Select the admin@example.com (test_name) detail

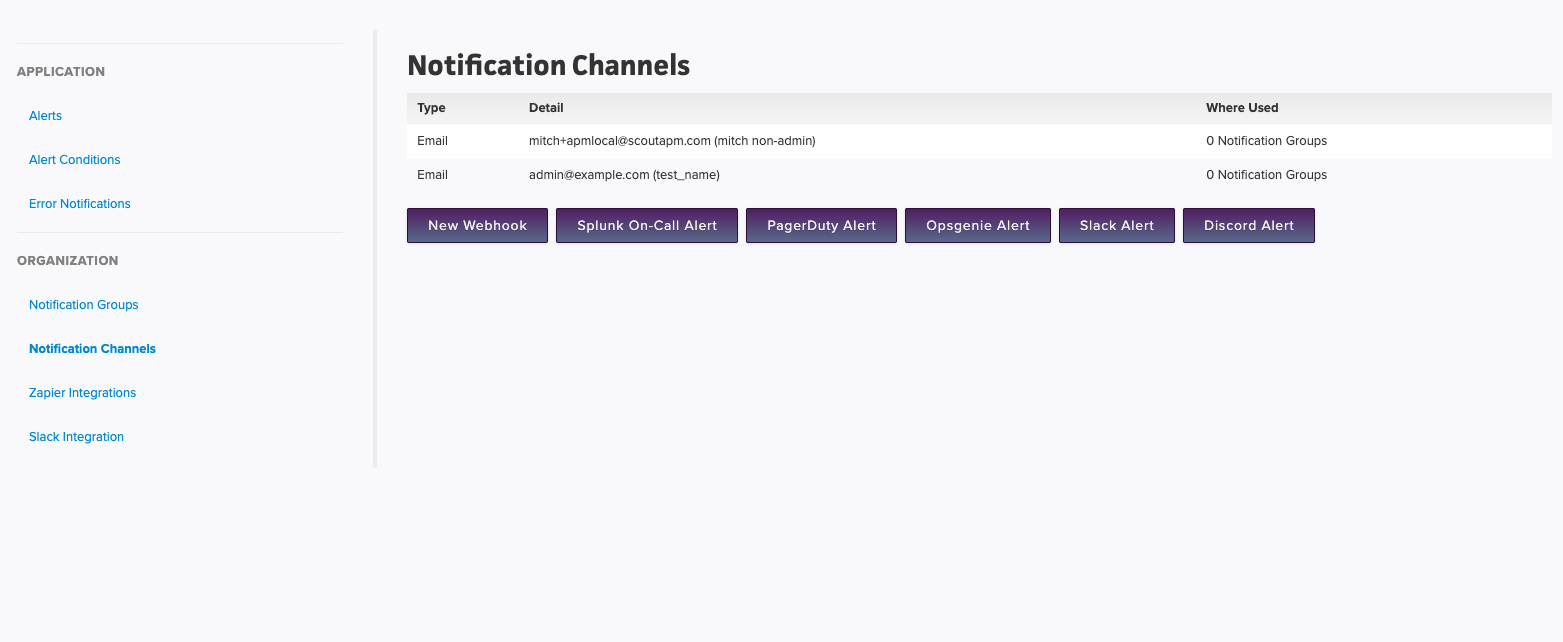pos(624,175)
